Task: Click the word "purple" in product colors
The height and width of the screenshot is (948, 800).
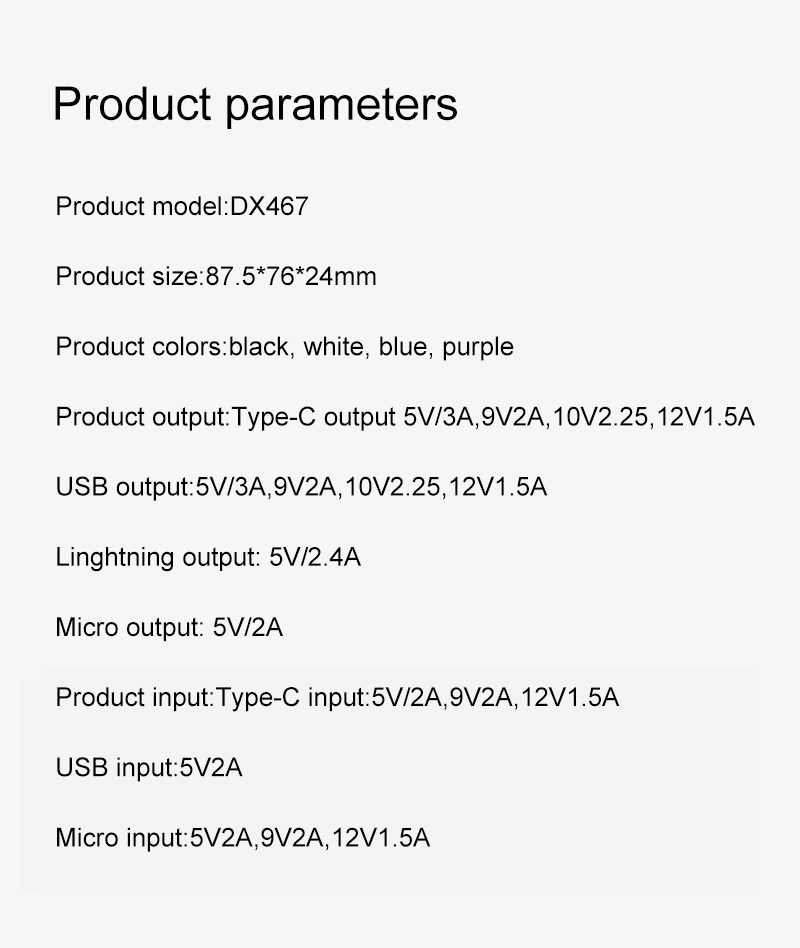Action: coord(478,347)
